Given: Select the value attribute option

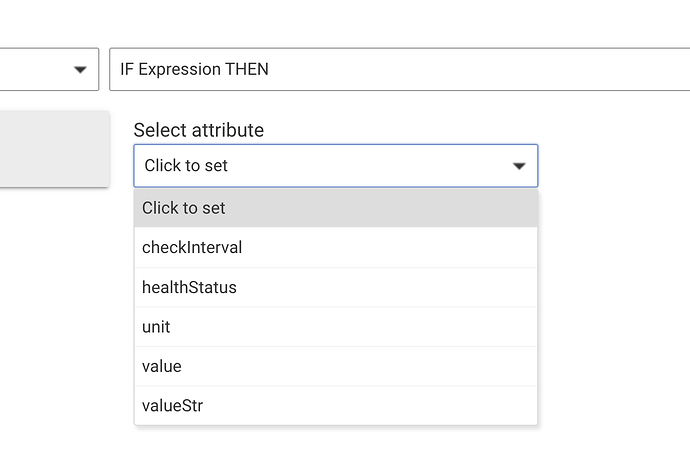Looking at the screenshot, I should click(336, 366).
